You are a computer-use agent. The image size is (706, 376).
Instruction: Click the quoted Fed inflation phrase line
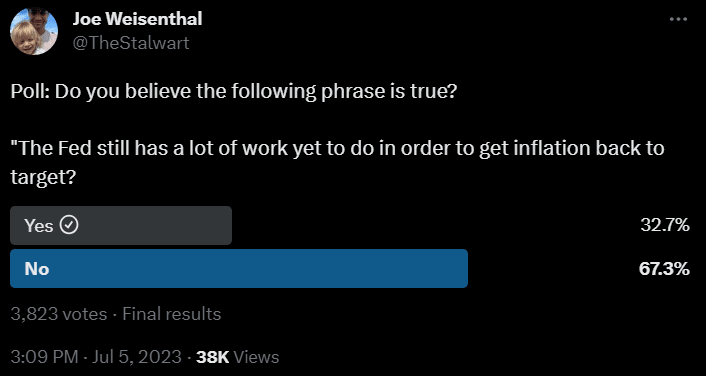pyautogui.click(x=337, y=149)
